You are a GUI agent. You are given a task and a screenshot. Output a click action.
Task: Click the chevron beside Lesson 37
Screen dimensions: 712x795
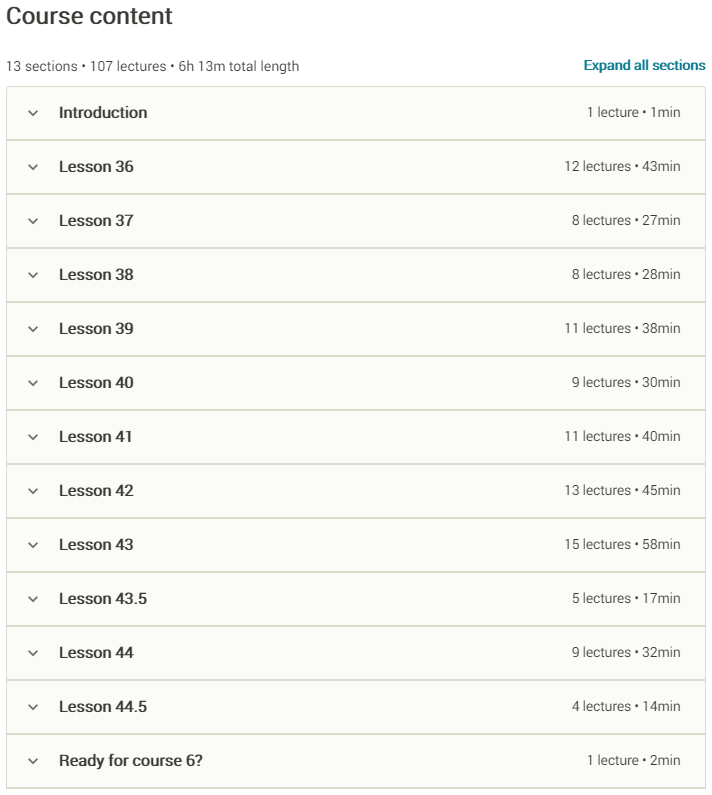(x=33, y=221)
